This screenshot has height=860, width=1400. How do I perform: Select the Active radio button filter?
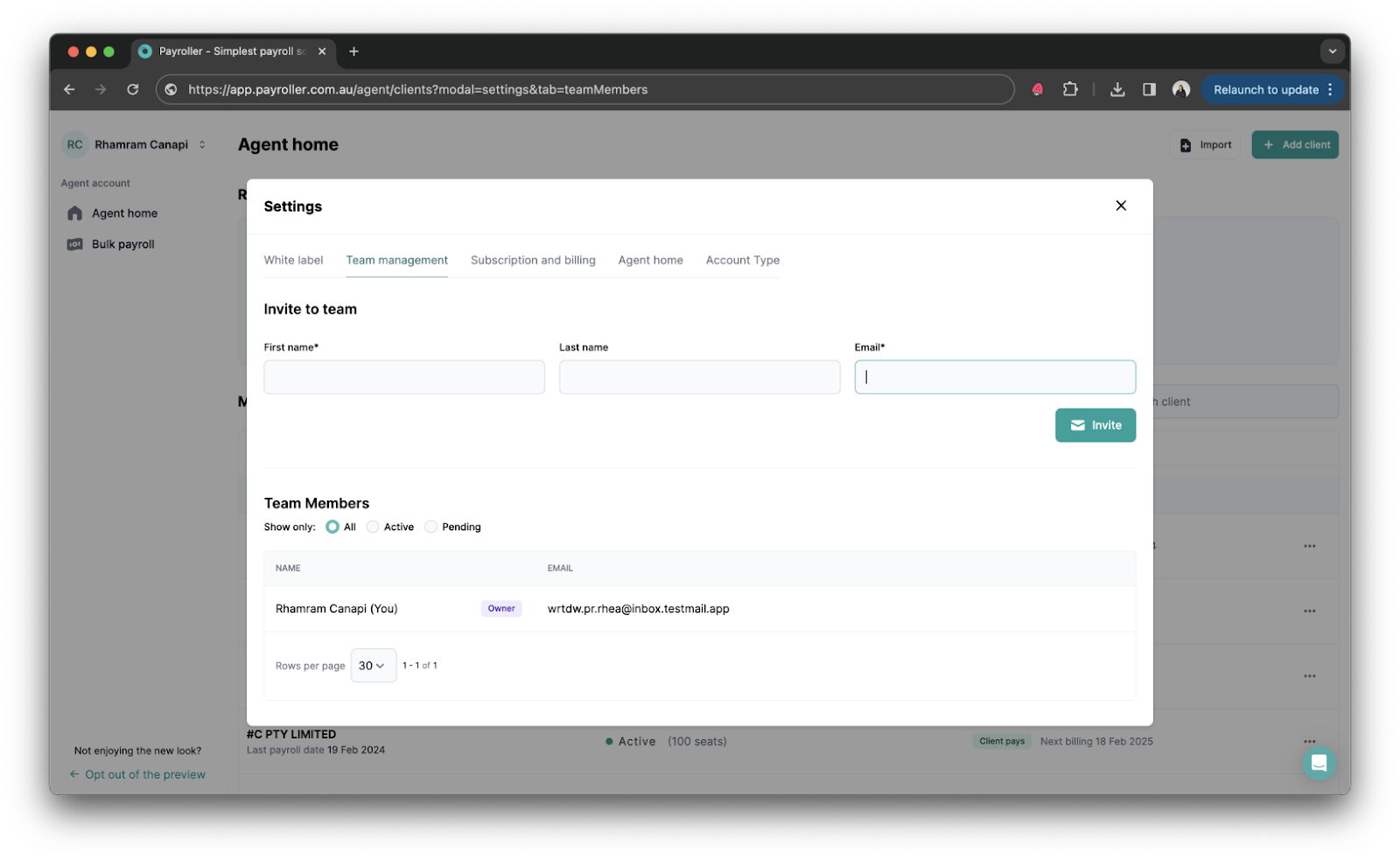(x=373, y=527)
